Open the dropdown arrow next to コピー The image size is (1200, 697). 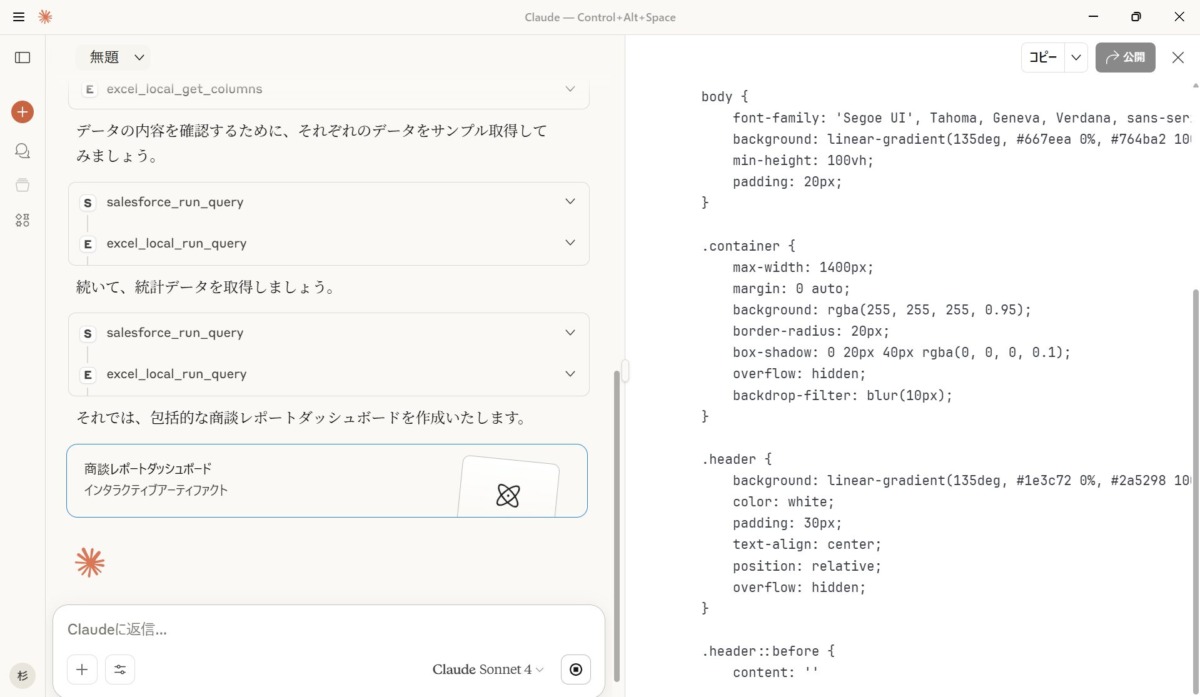pos(1076,58)
